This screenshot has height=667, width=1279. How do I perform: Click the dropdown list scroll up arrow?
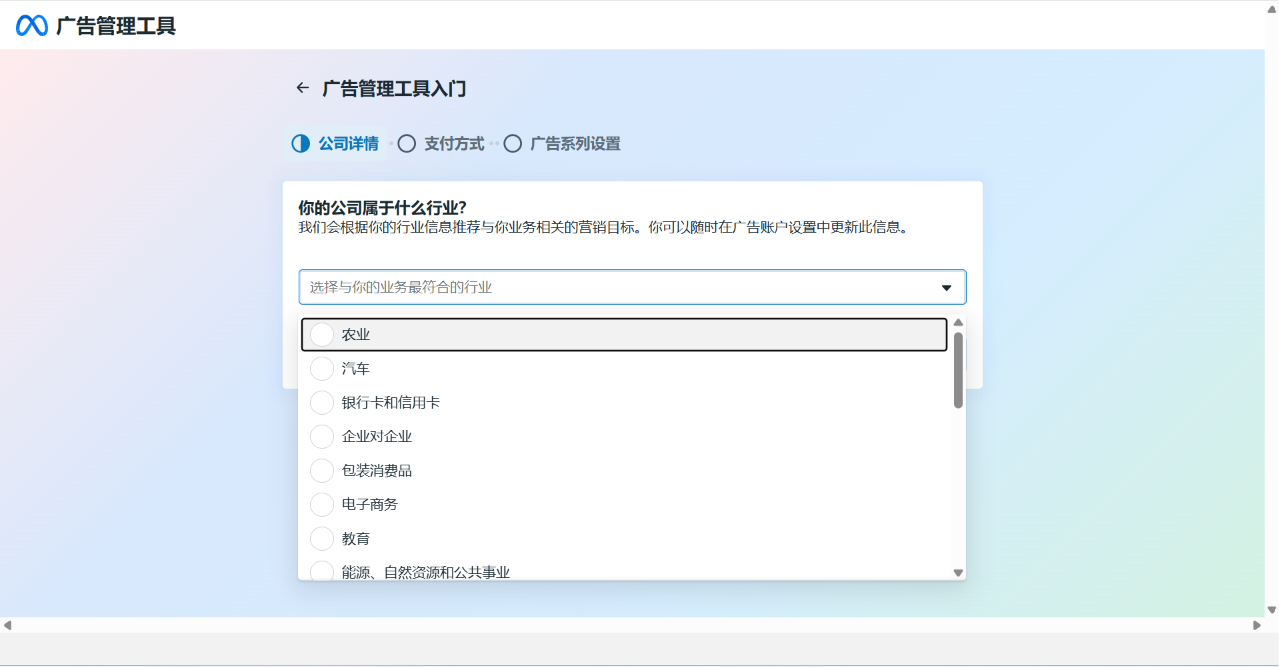[958, 323]
